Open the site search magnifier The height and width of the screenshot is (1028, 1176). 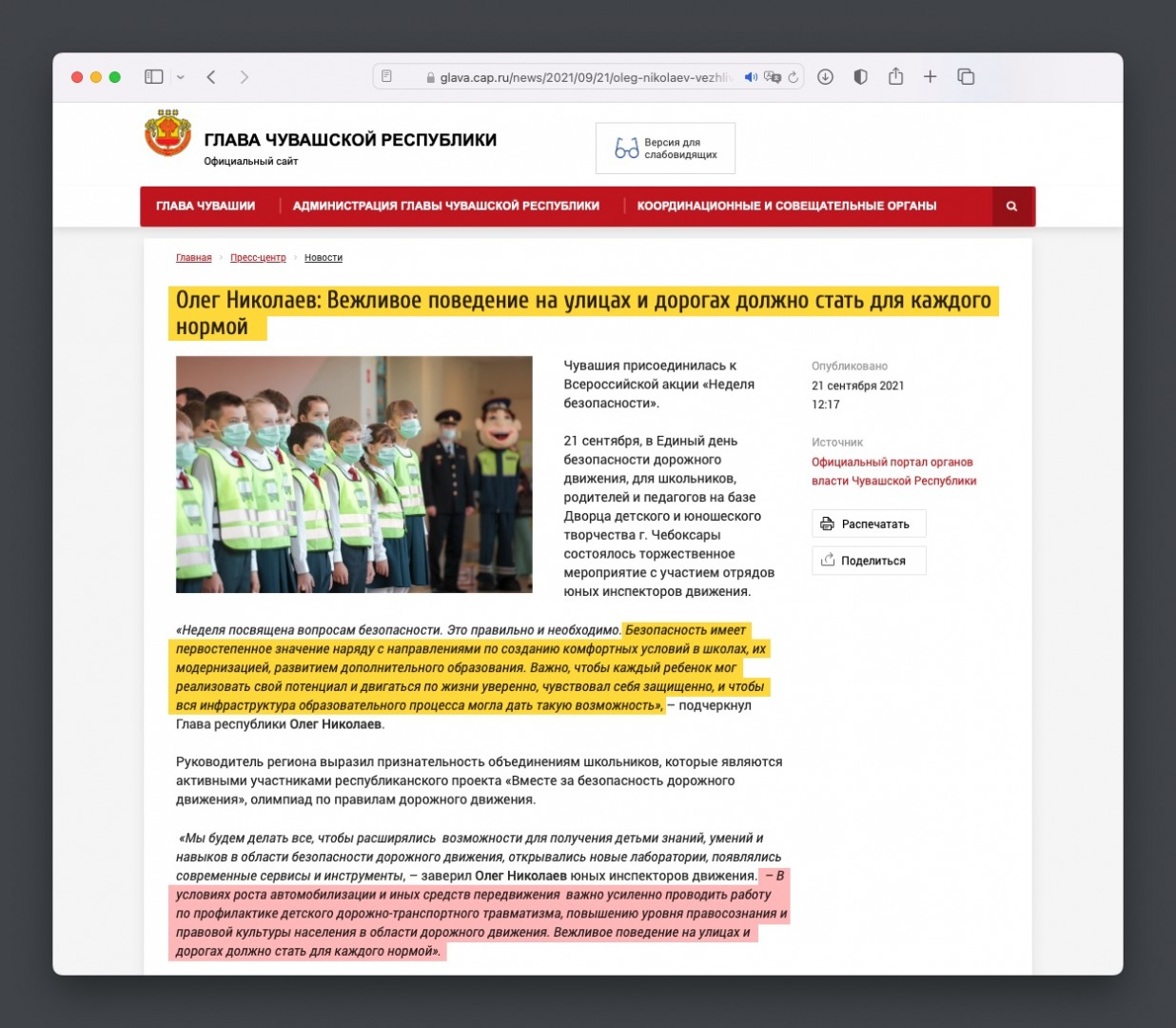coord(1011,206)
